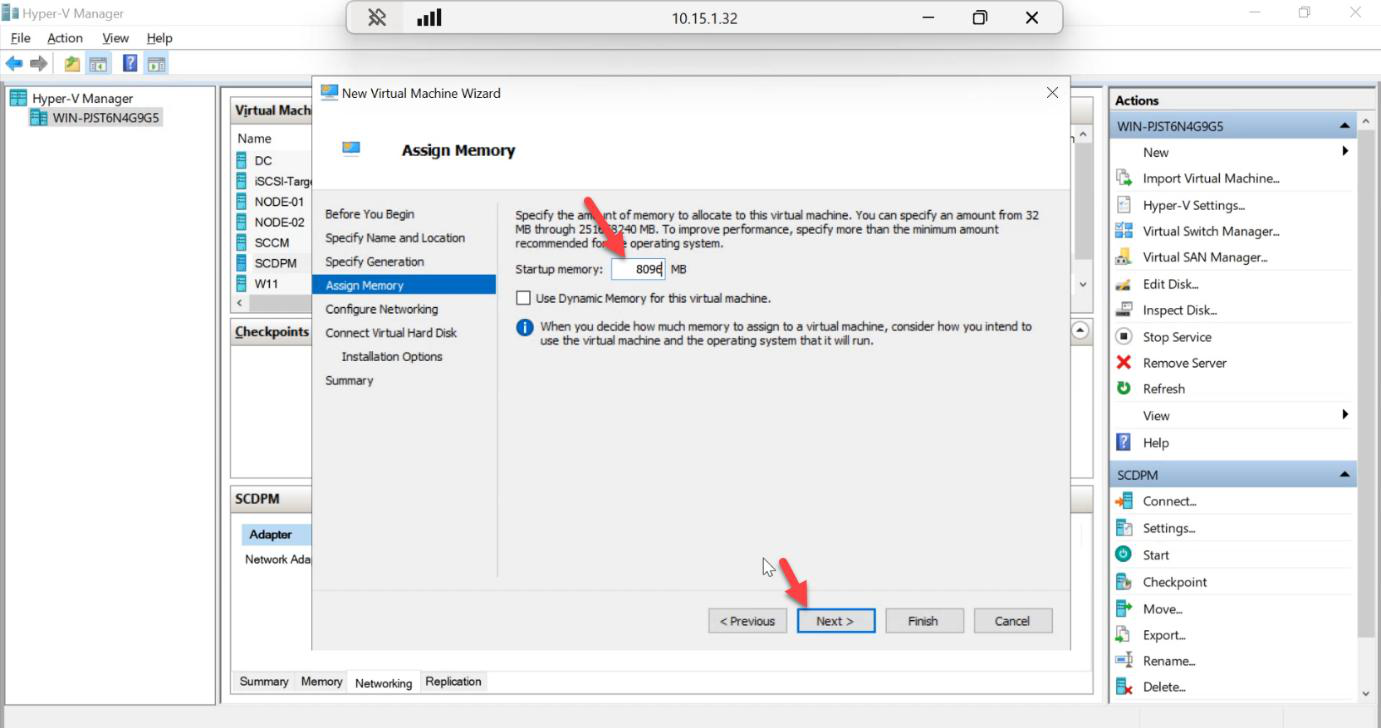Select the SCDPM virtual machine in list

[275, 263]
